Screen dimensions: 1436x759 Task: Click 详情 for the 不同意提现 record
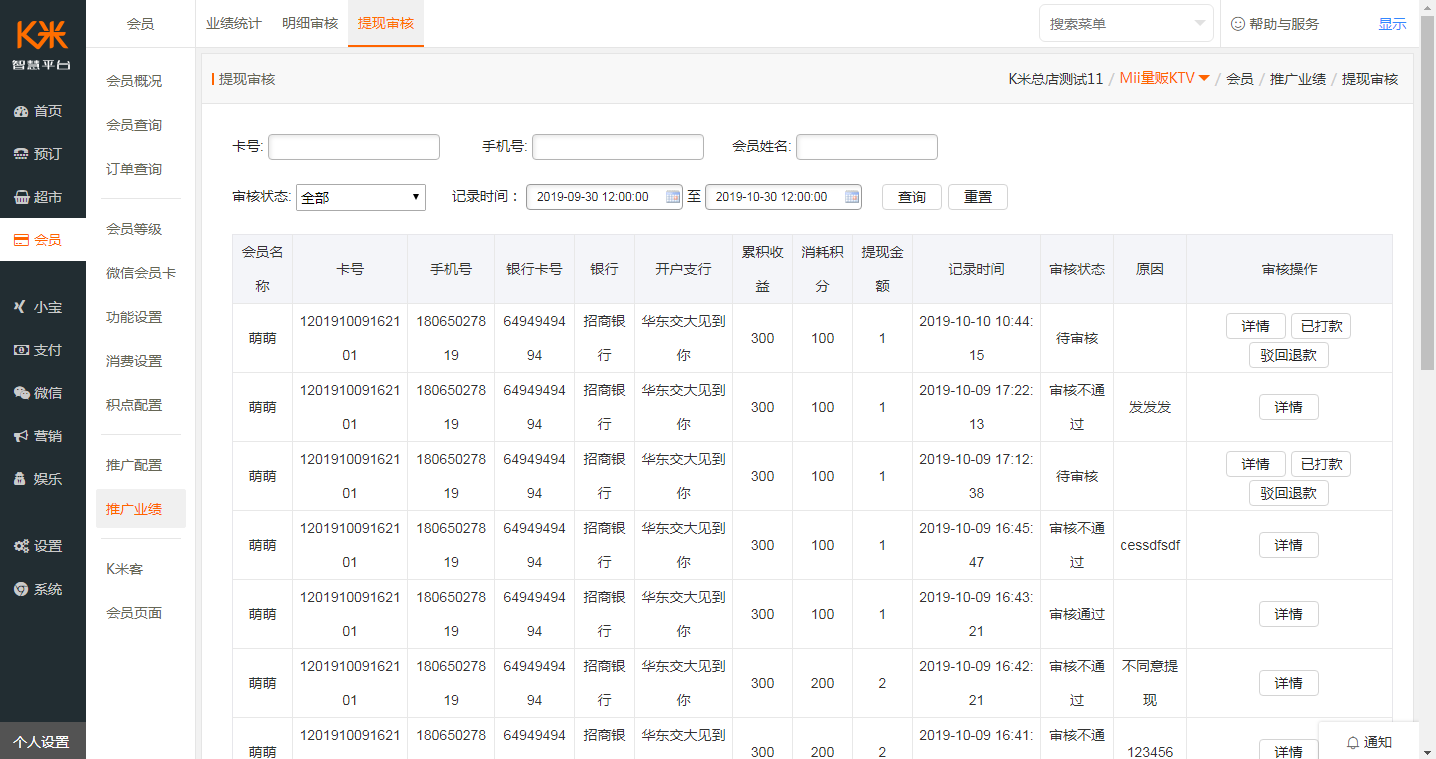click(1289, 683)
